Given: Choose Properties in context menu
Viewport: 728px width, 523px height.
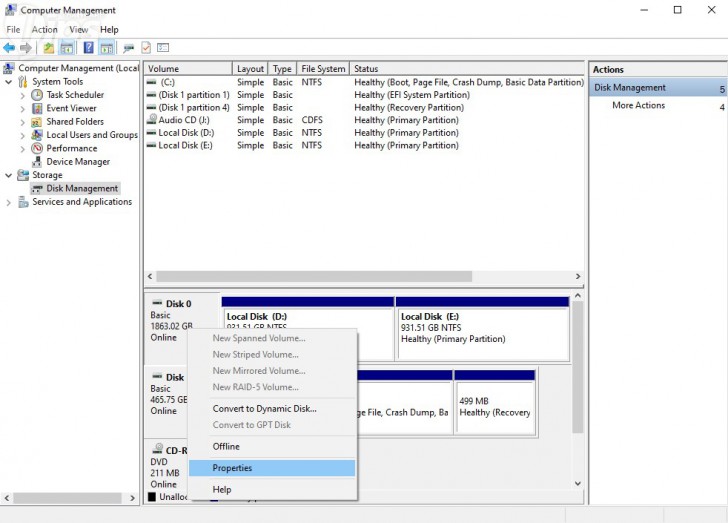Looking at the screenshot, I should 272,468.
